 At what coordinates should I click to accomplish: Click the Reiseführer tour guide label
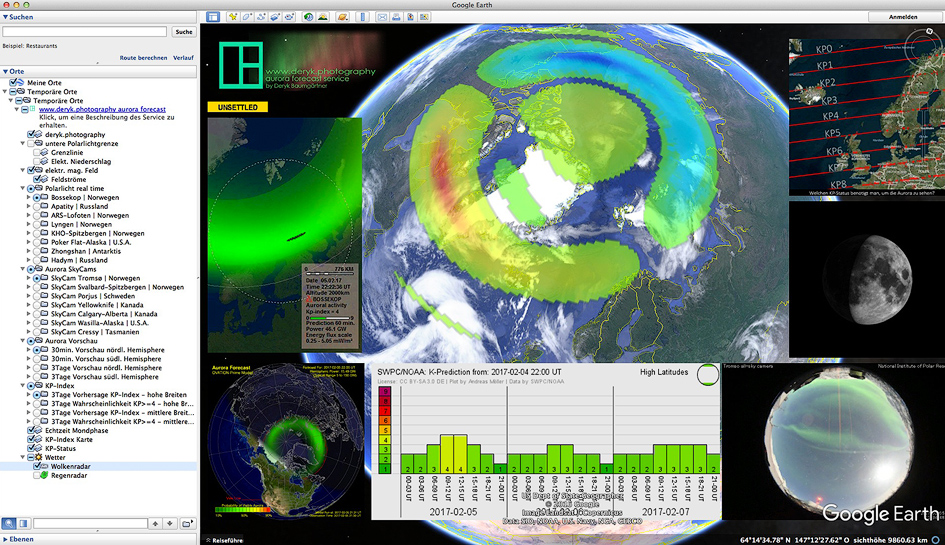click(x=227, y=540)
